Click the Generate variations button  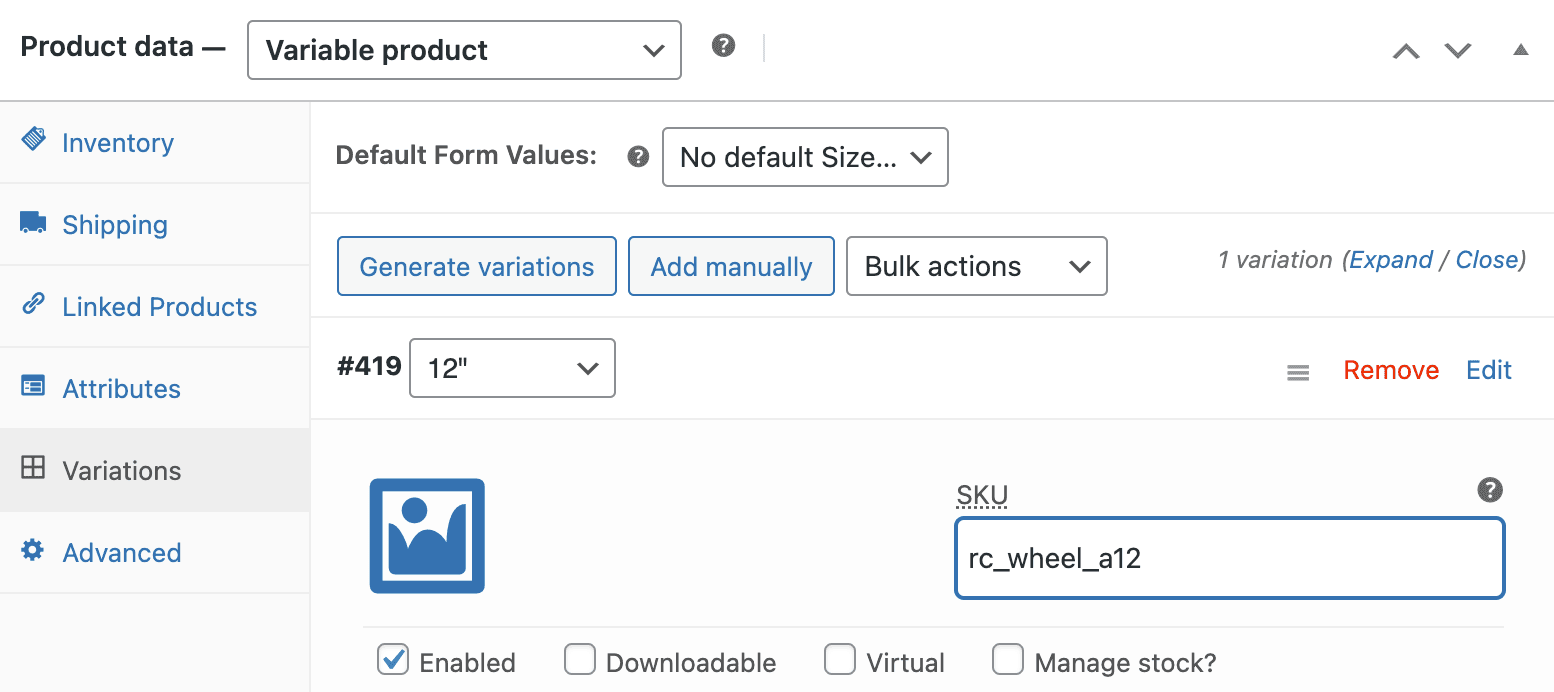click(x=476, y=266)
